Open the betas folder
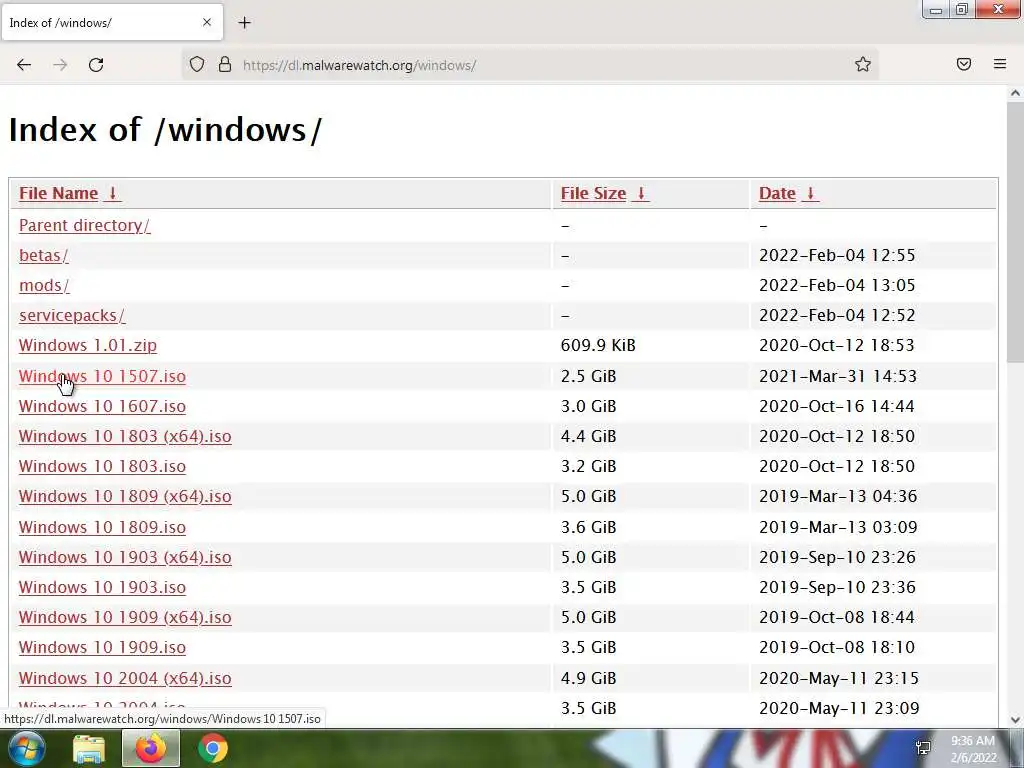This screenshot has height=768, width=1024. [44, 255]
